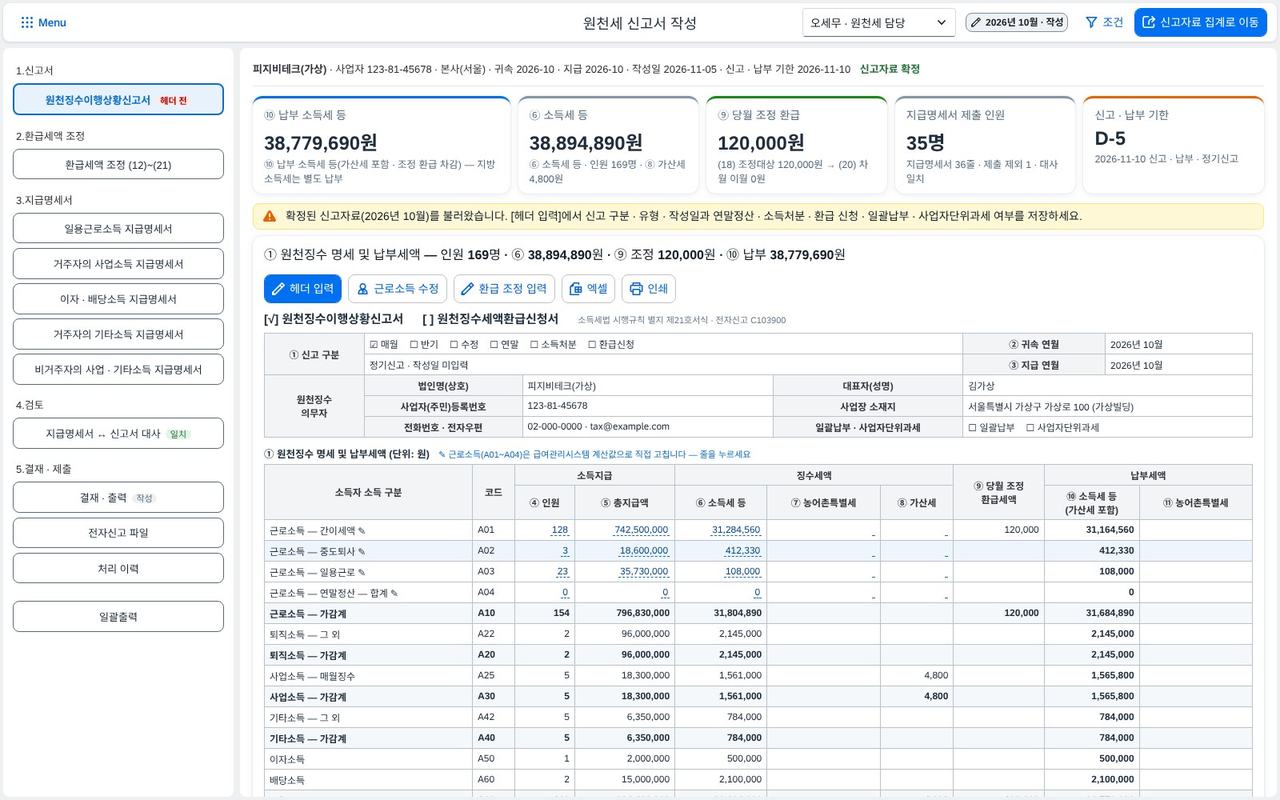Click the 인쇄 printer icon
This screenshot has height=800, width=1280.
coord(635,289)
